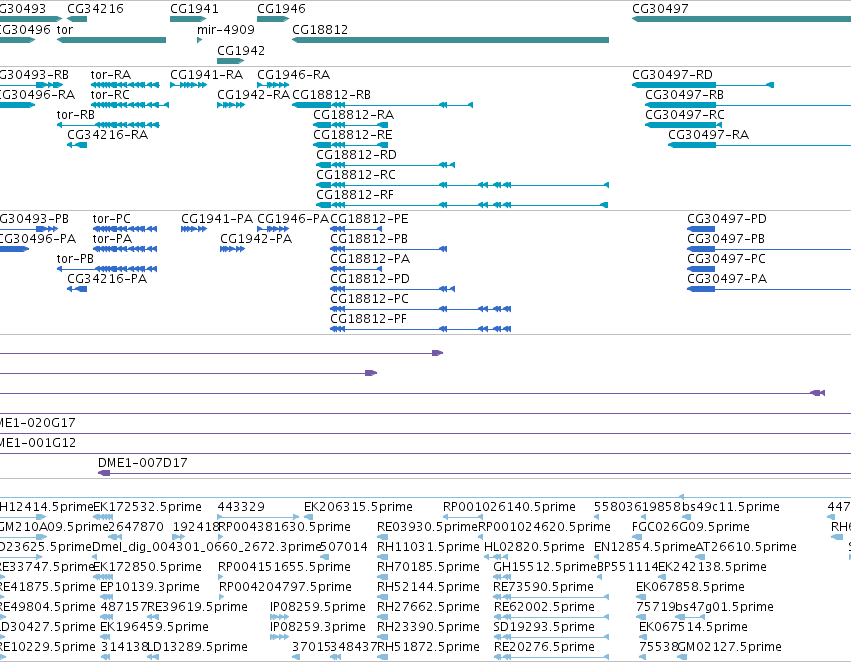Click EST FGC026G09.5prime
Viewport: 851px width, 662px height.
pos(637,537)
